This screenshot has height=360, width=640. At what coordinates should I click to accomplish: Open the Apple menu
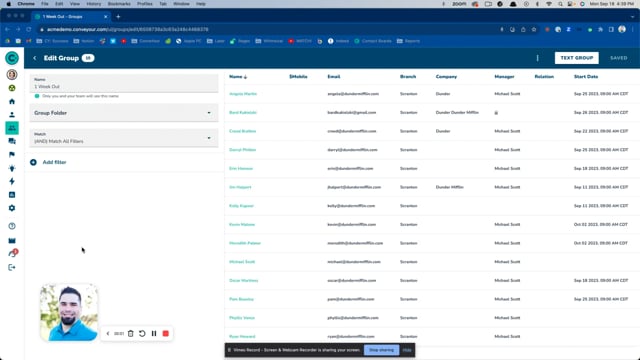point(9,4)
